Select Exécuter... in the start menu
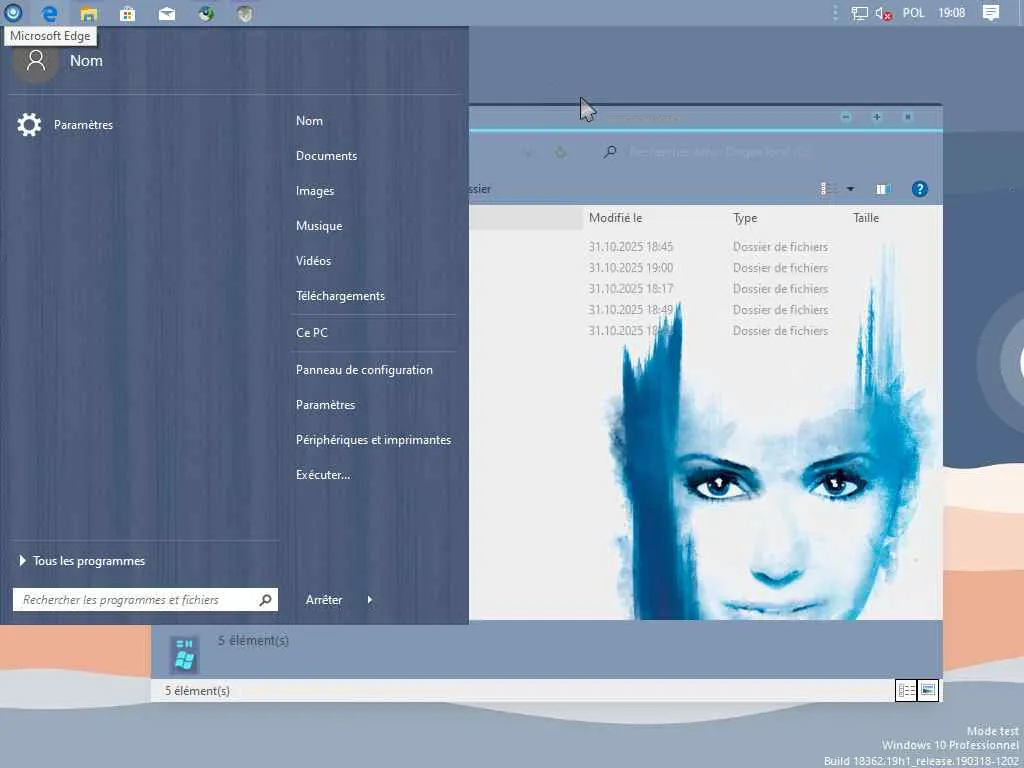This screenshot has height=768, width=1024. pos(323,475)
